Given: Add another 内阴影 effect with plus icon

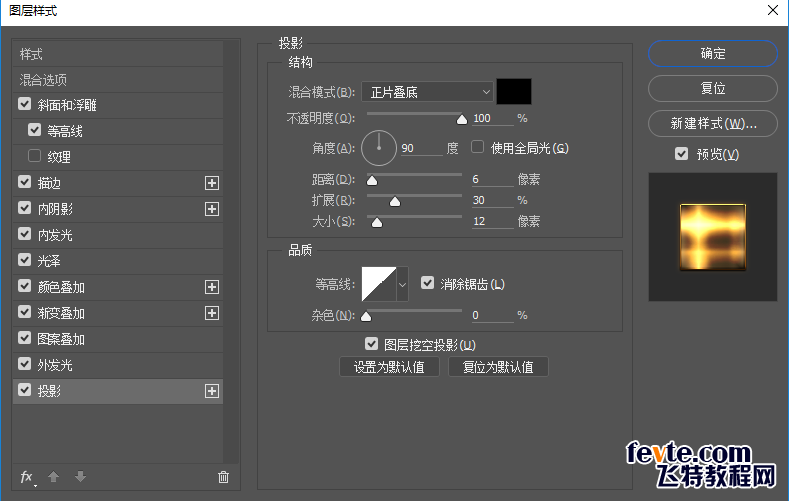Looking at the screenshot, I should coord(212,209).
